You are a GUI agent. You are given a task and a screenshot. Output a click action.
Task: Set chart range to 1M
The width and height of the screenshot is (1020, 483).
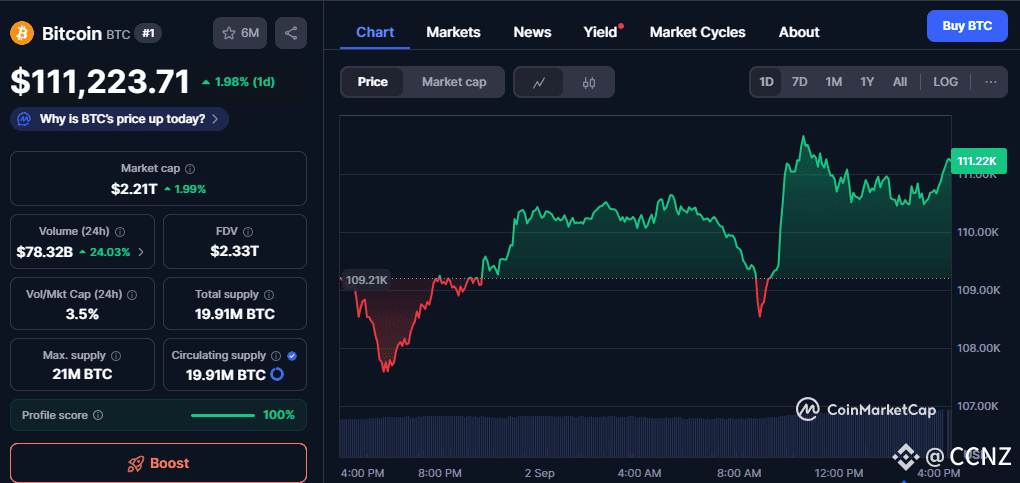click(833, 82)
